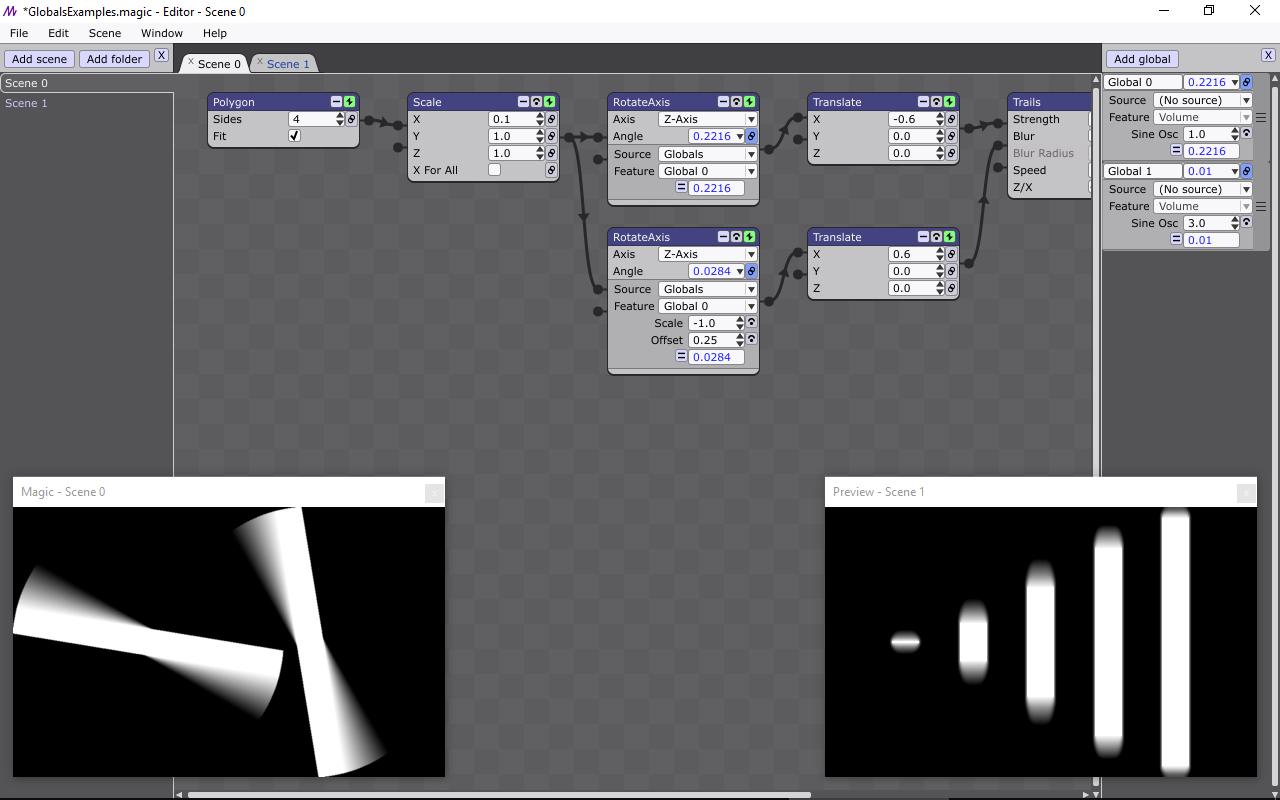Collapse the Polygon node with its minus icon

click(x=337, y=102)
